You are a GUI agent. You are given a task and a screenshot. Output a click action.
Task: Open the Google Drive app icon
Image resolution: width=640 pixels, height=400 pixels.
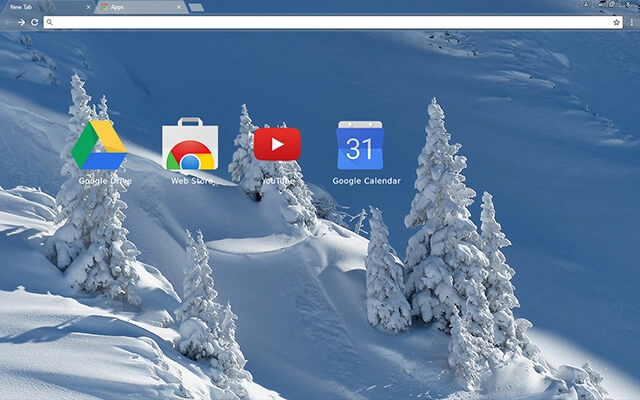click(x=99, y=145)
